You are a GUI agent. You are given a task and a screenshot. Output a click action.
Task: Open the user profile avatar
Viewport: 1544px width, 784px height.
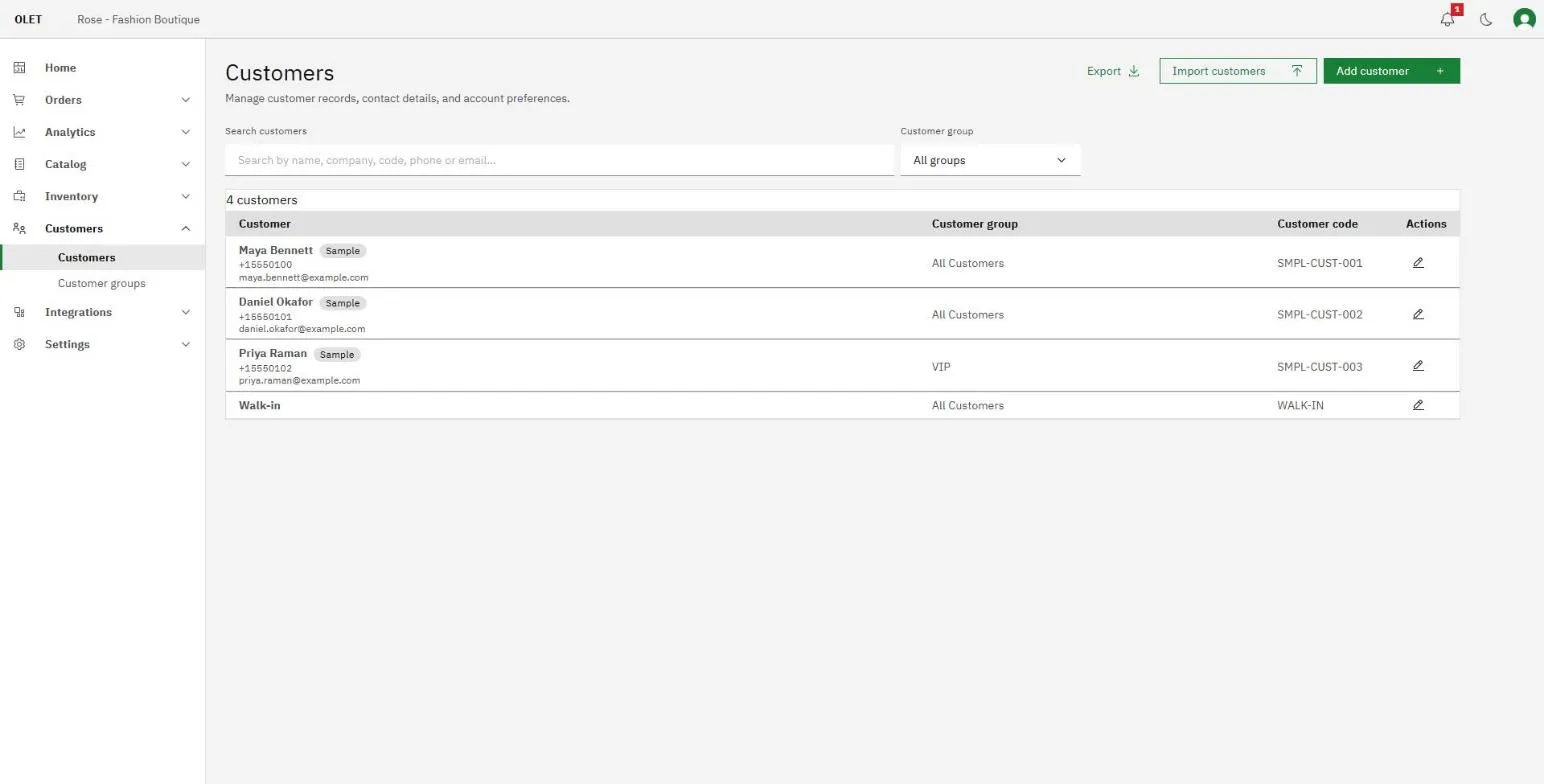click(1524, 19)
